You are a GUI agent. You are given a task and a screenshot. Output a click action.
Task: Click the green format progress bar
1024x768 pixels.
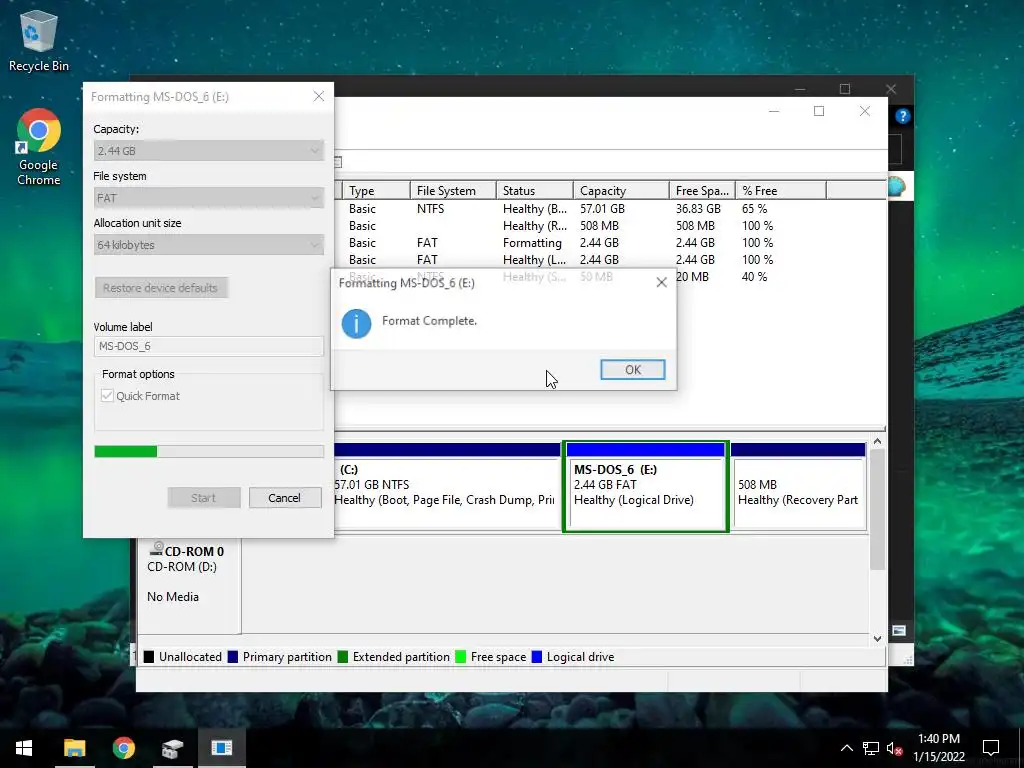[x=209, y=451]
